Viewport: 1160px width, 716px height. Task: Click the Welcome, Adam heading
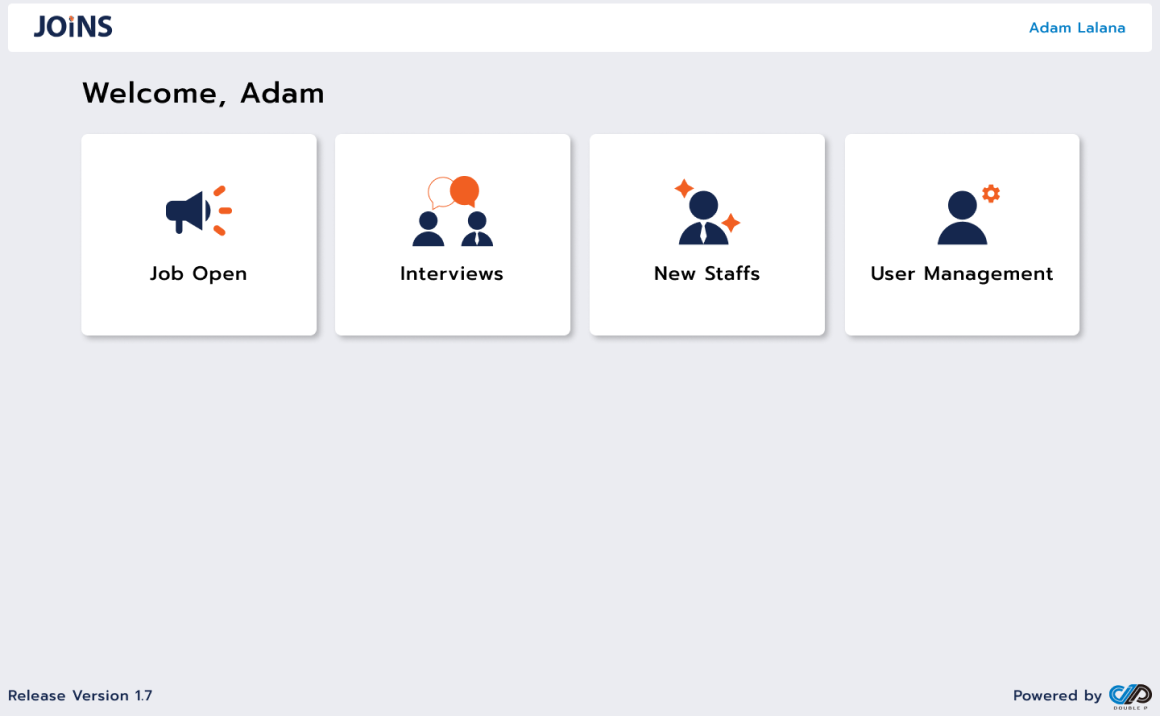coord(203,94)
